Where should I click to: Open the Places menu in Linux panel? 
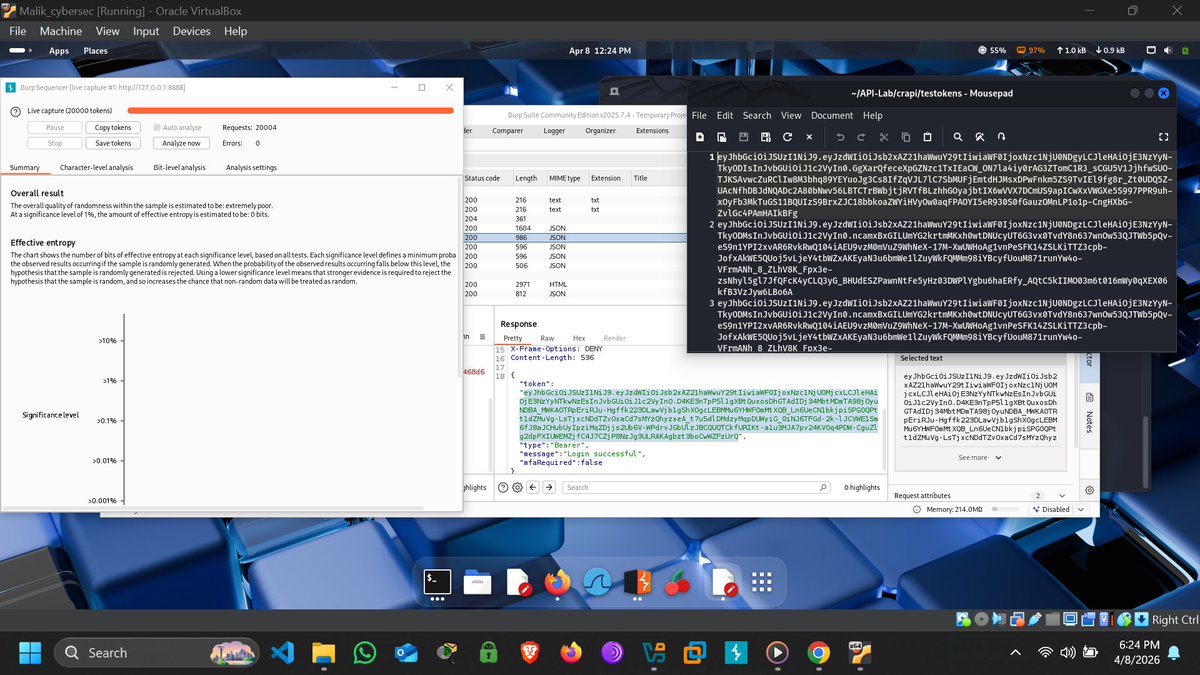(96, 50)
